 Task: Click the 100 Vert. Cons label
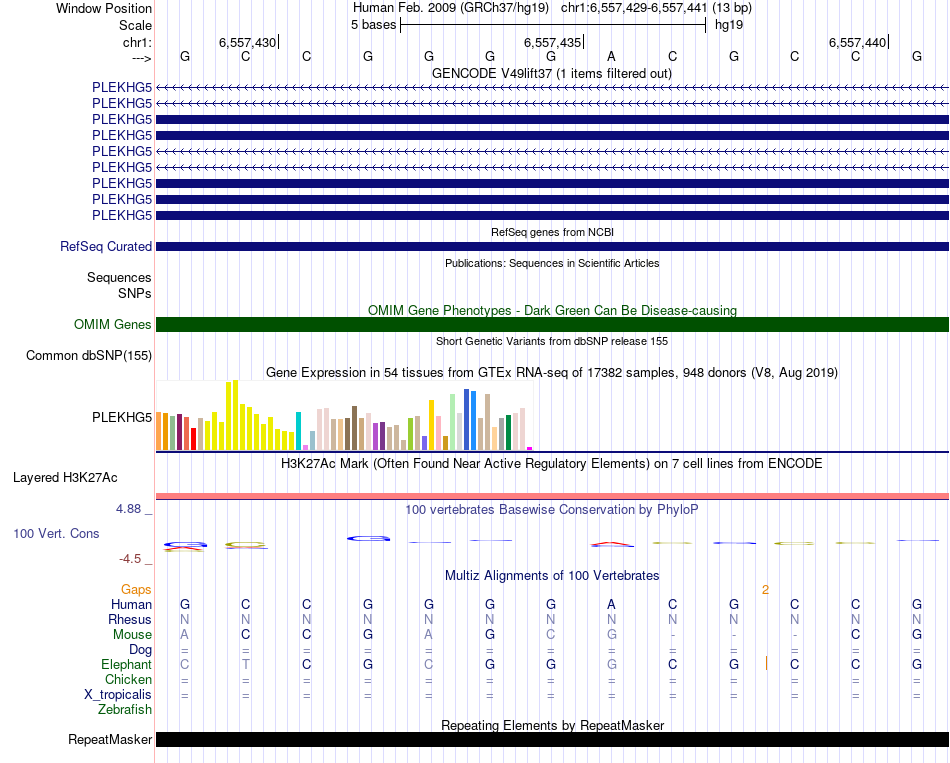[56, 533]
